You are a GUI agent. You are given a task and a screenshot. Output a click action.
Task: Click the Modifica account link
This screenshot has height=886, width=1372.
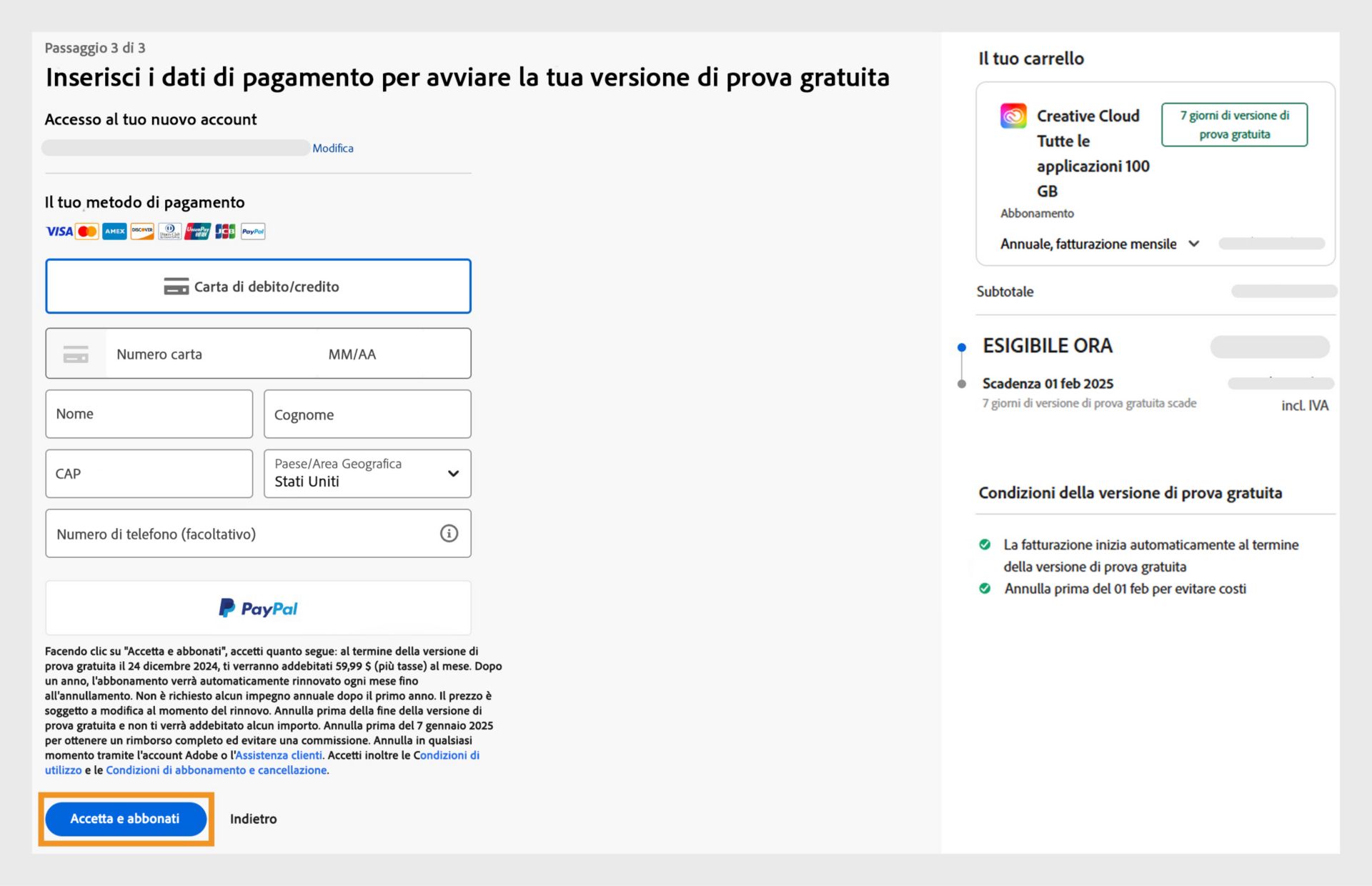click(x=333, y=148)
